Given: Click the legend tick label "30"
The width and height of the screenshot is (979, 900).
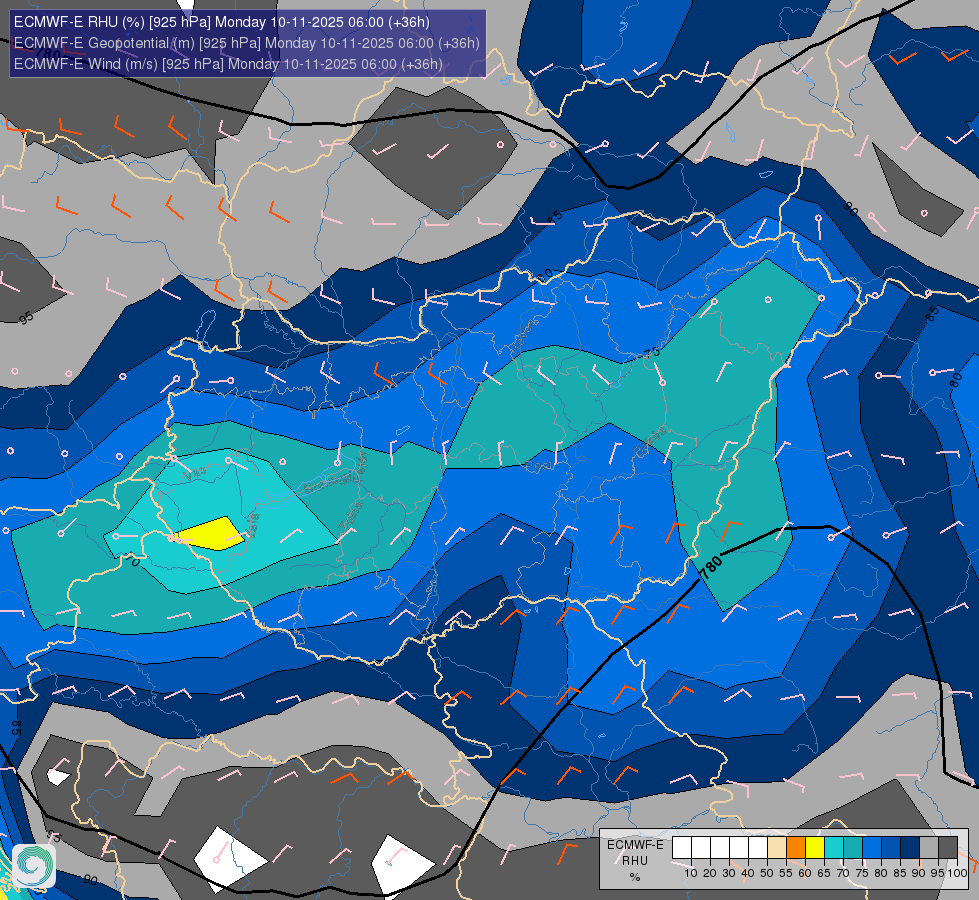Looking at the screenshot, I should tap(729, 873).
